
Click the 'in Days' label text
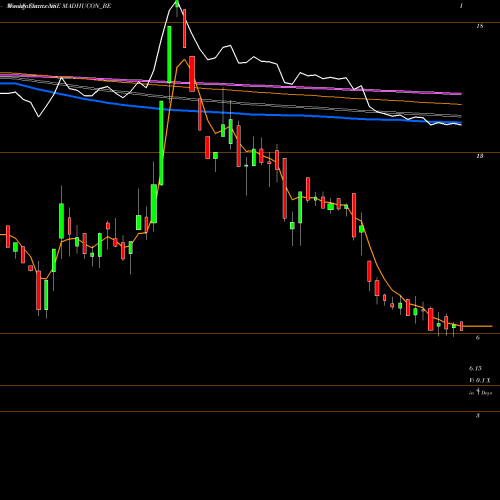(x=480, y=392)
